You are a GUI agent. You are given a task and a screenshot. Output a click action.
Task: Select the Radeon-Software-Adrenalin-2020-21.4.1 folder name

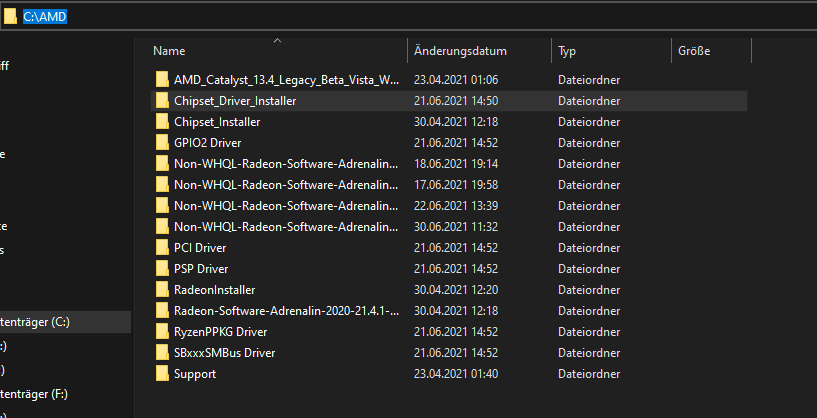click(287, 311)
